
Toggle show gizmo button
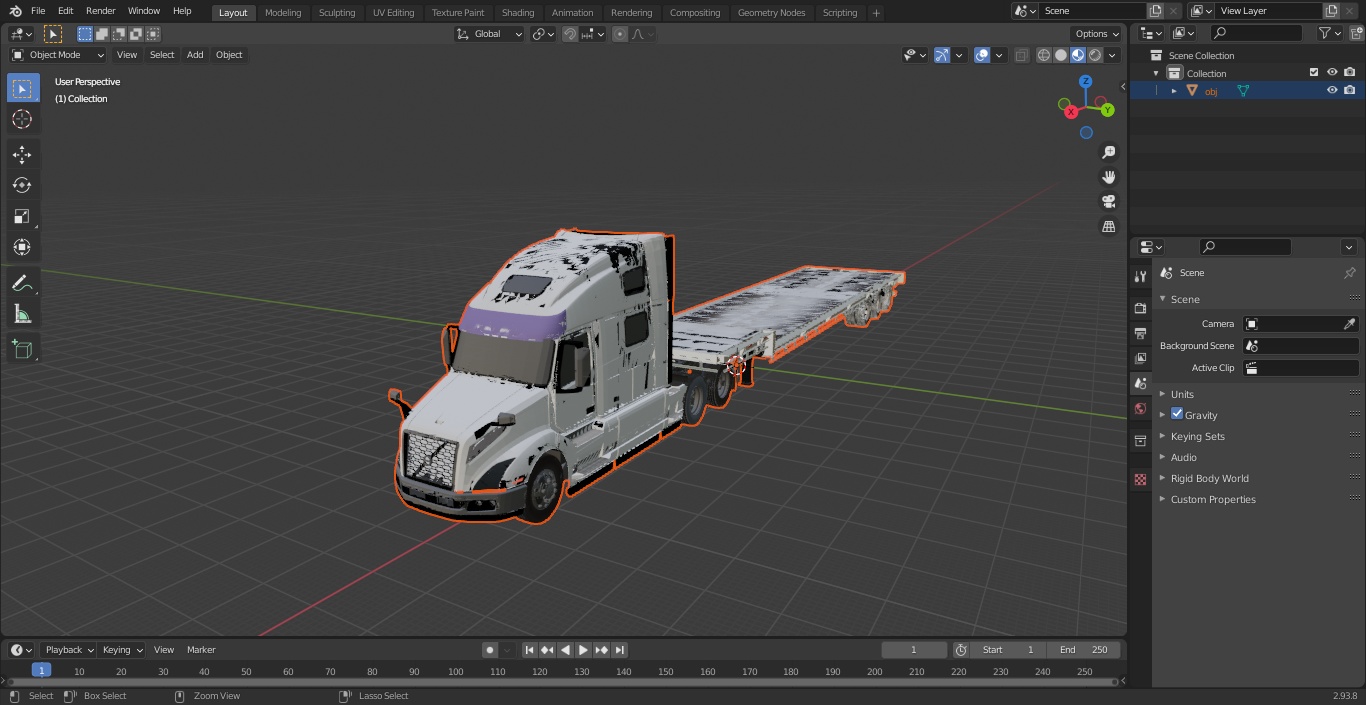(942, 55)
